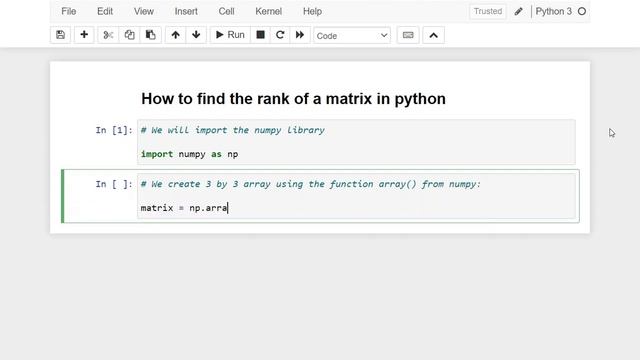Interrupt the kernel with stop icon
The width and height of the screenshot is (640, 360).
(260, 35)
